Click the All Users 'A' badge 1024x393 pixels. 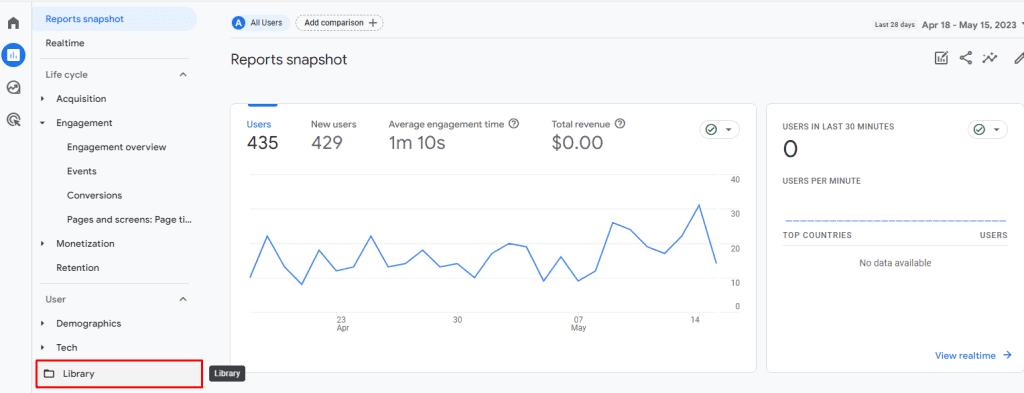pyautogui.click(x=238, y=23)
